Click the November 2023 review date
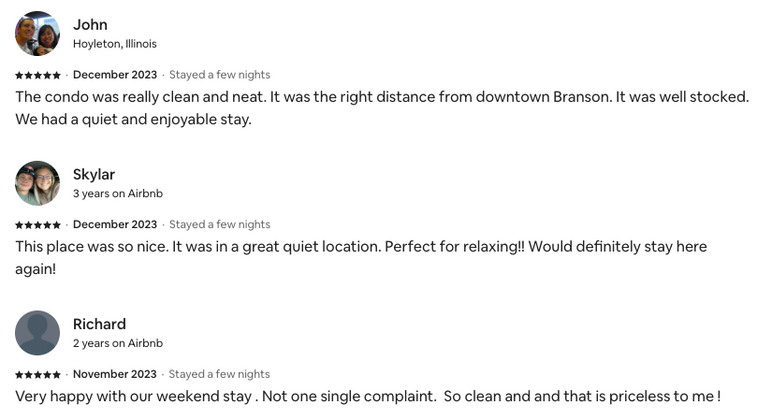This screenshot has height=417, width=757. 115,375
